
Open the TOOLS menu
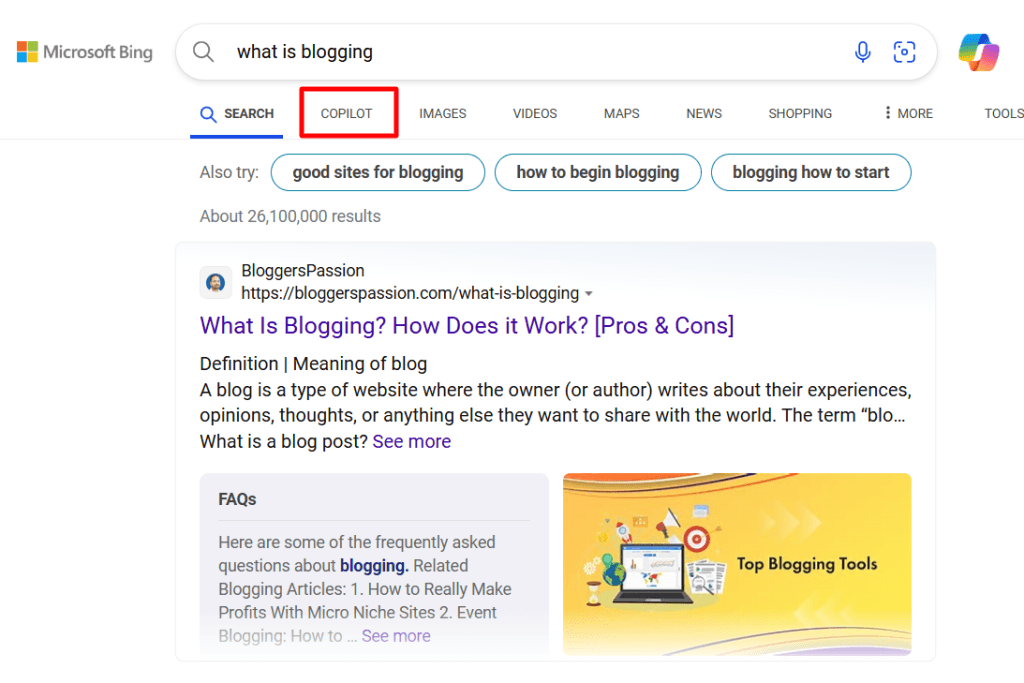point(1002,113)
